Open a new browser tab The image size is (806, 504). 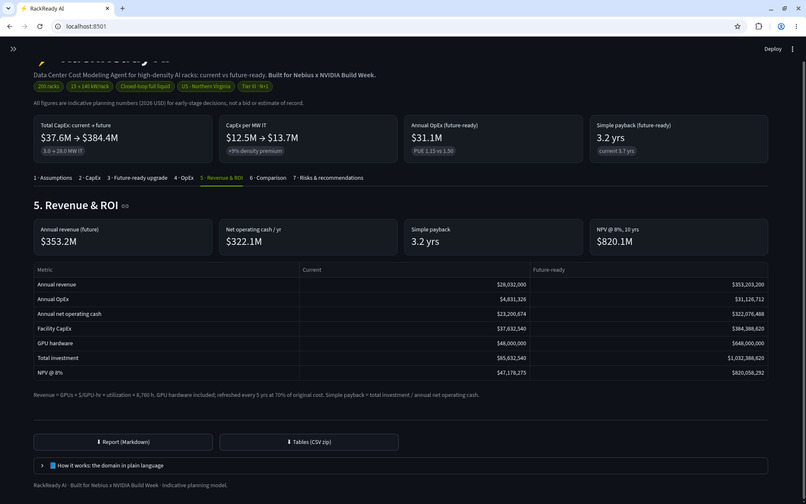coord(122,9)
